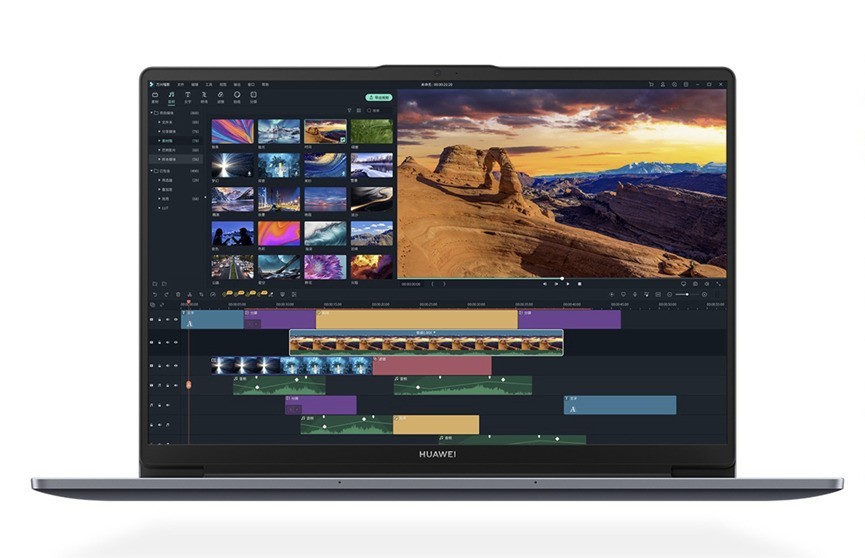
Task: Click the snapshot camera icon below preview
Action: coord(694,284)
